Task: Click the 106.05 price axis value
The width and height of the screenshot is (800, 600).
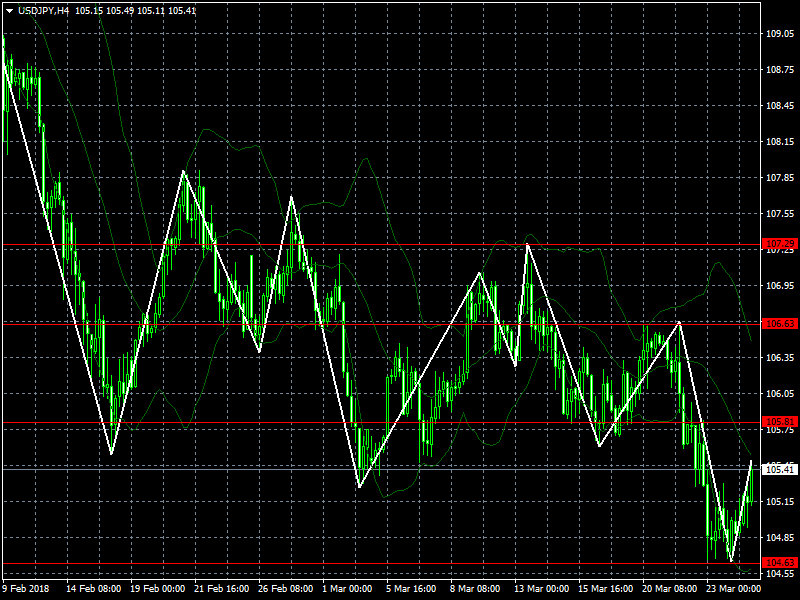Action: 780,393
